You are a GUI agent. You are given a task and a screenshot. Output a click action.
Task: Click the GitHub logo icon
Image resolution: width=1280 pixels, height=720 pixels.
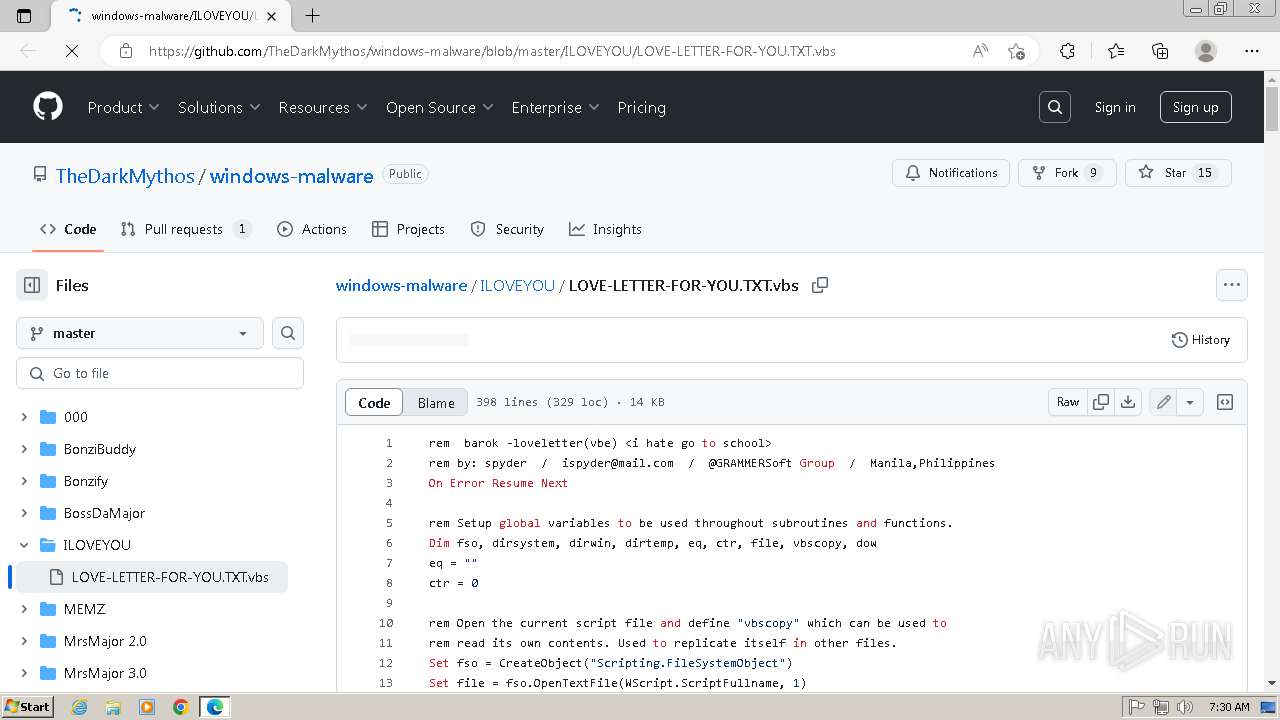[48, 107]
